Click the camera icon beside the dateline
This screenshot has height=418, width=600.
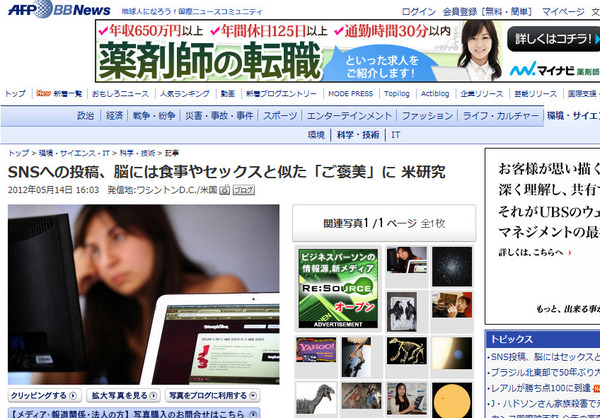[225, 190]
